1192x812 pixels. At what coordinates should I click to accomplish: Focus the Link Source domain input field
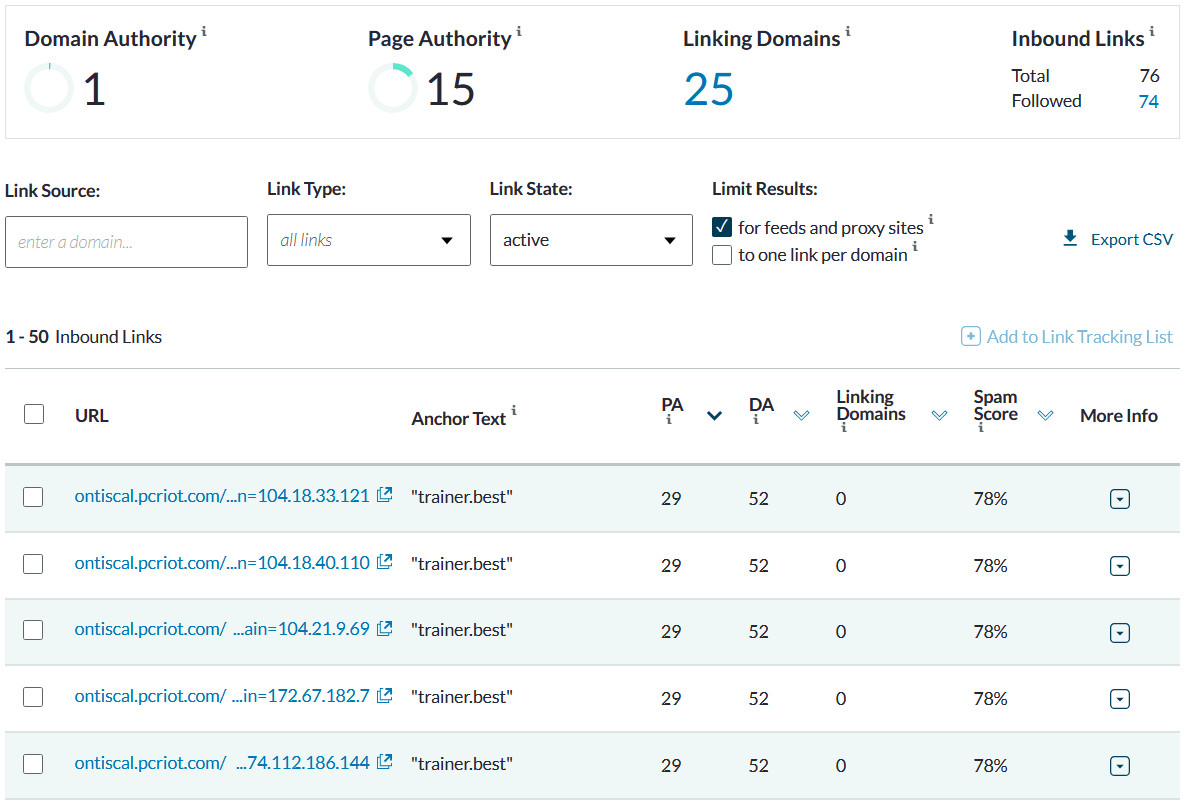[126, 242]
